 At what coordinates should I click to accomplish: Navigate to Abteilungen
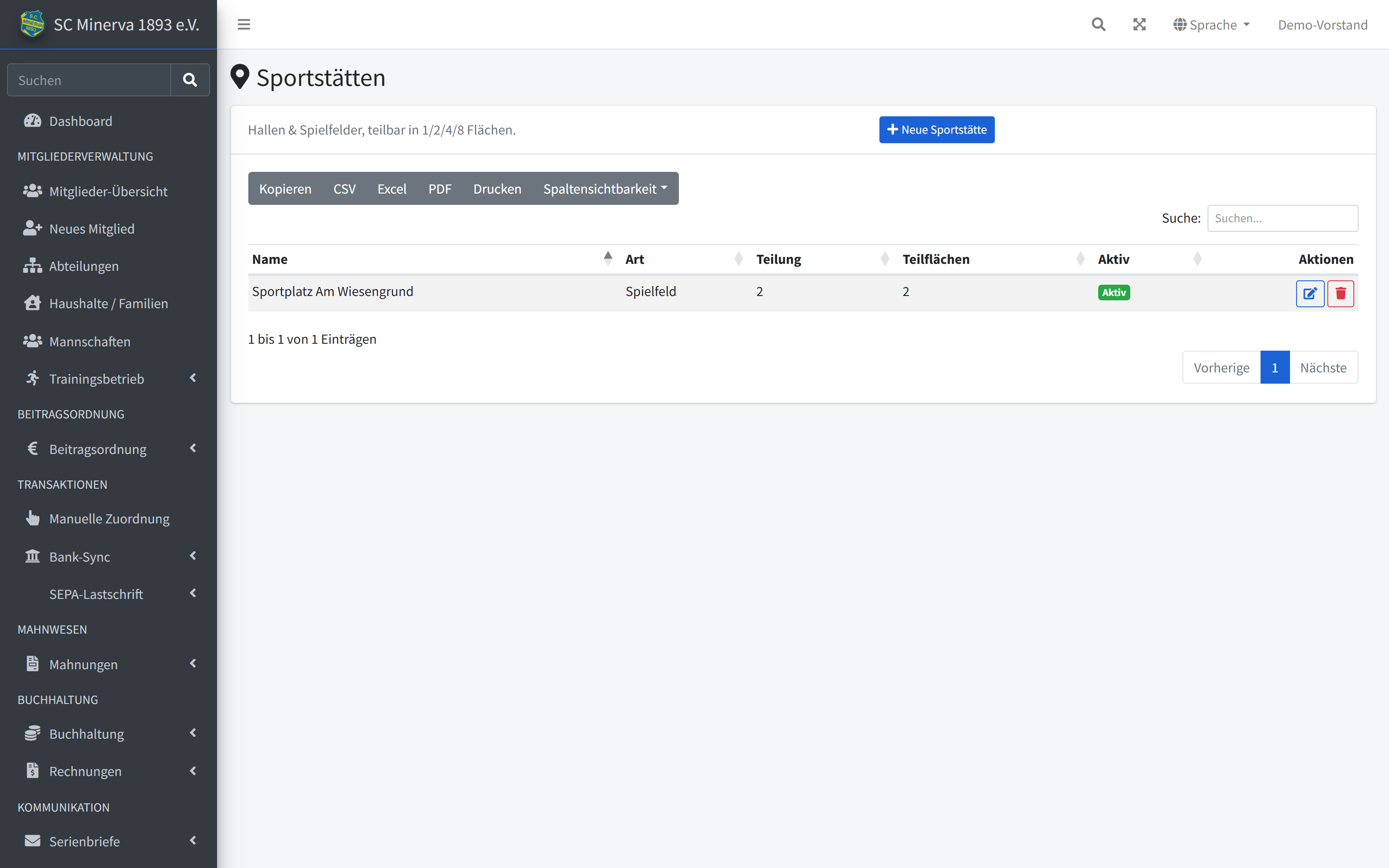(x=109, y=265)
